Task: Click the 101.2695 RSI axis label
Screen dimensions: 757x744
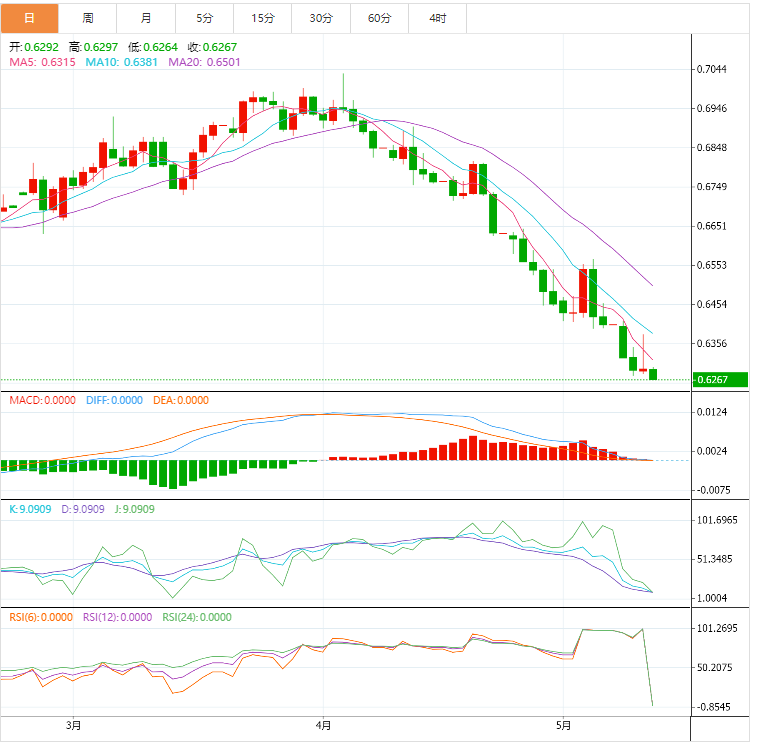Action: pyautogui.click(x=717, y=629)
